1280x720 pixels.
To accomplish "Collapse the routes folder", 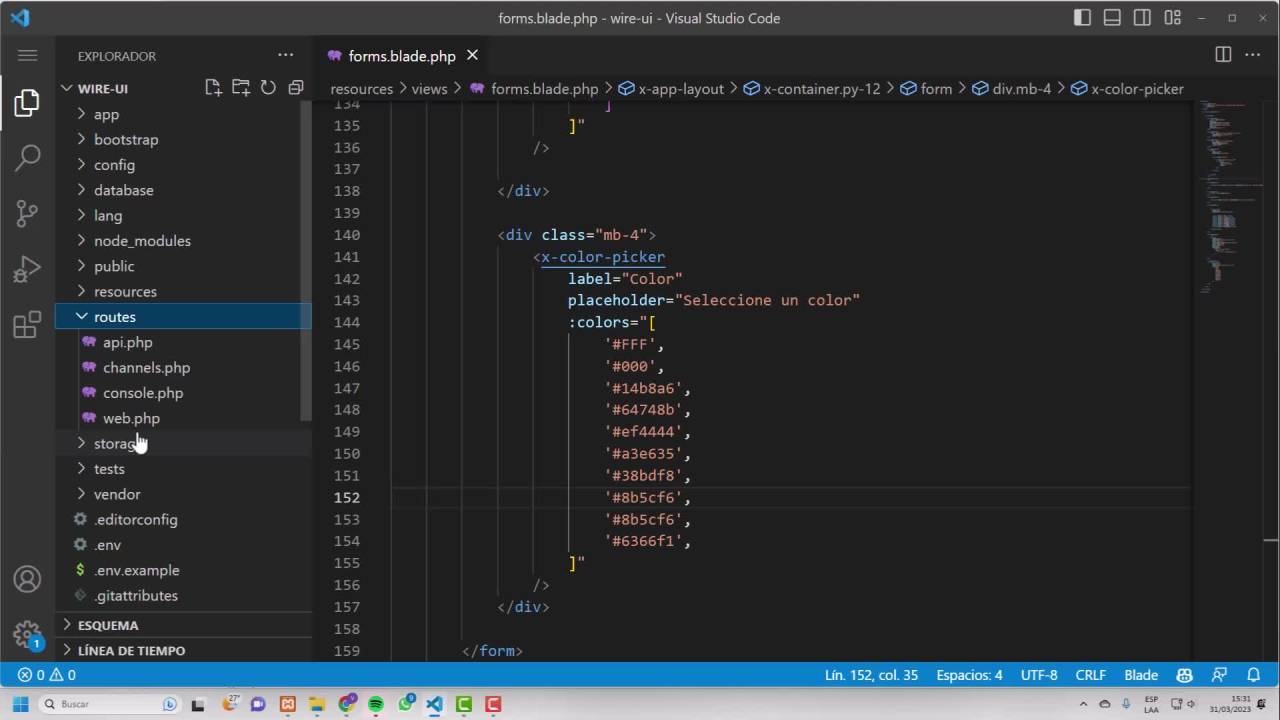I will [183, 317].
